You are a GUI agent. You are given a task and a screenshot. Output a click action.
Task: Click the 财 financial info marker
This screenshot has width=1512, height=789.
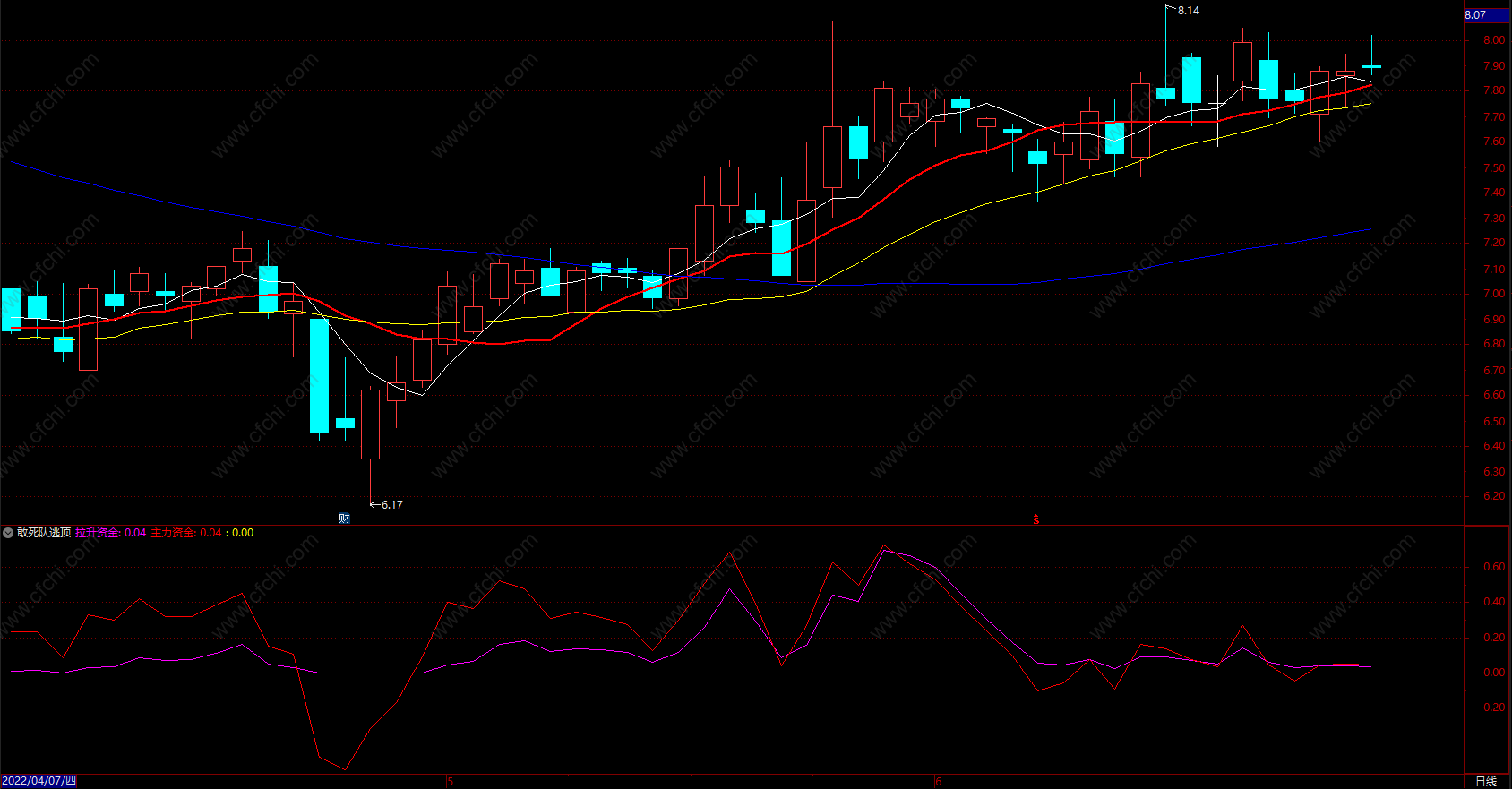344,519
